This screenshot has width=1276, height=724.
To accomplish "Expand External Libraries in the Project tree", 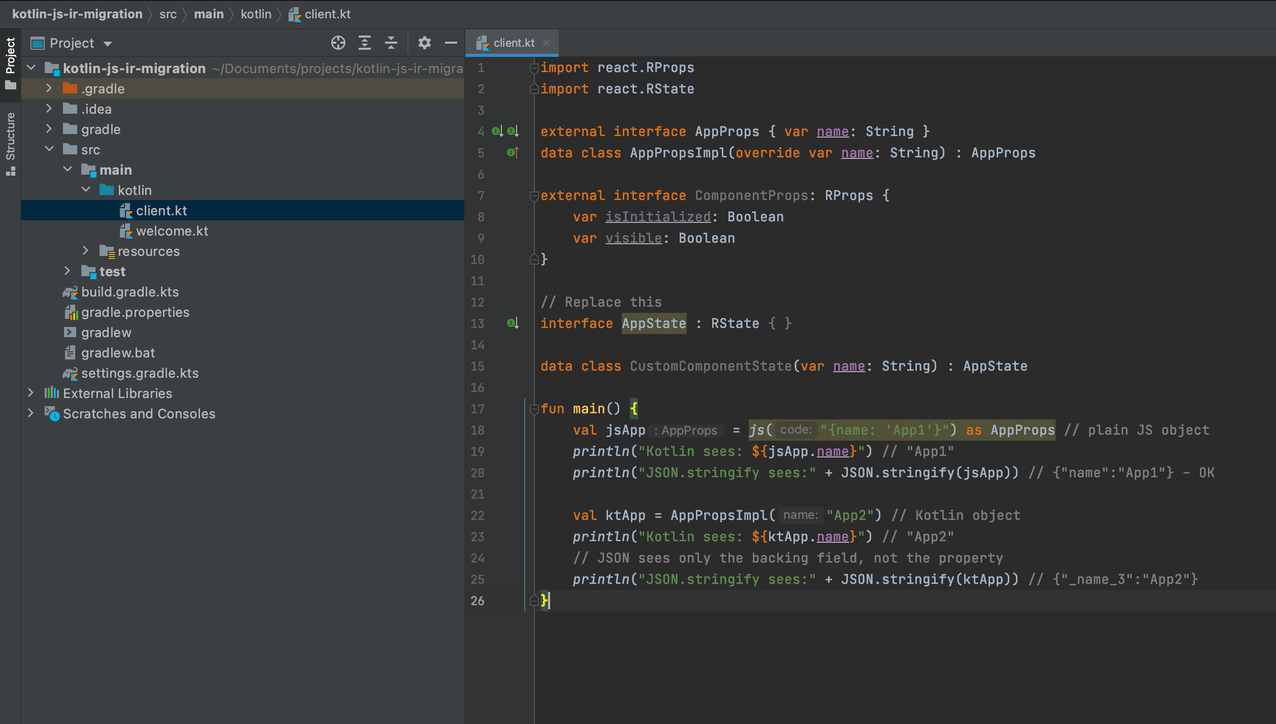I will (x=30, y=393).
